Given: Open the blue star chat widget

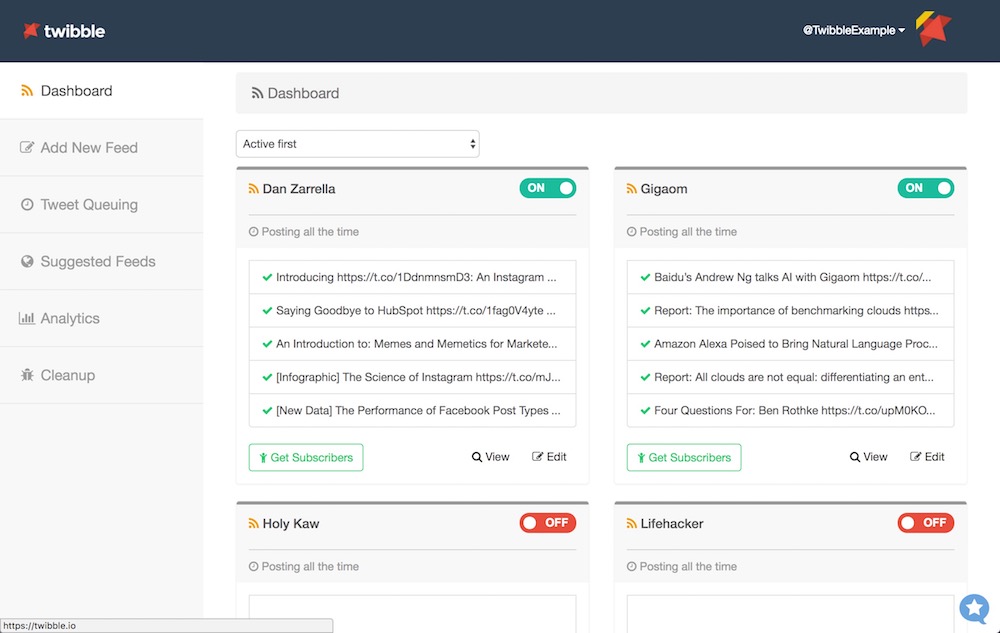Looking at the screenshot, I should point(974,608).
